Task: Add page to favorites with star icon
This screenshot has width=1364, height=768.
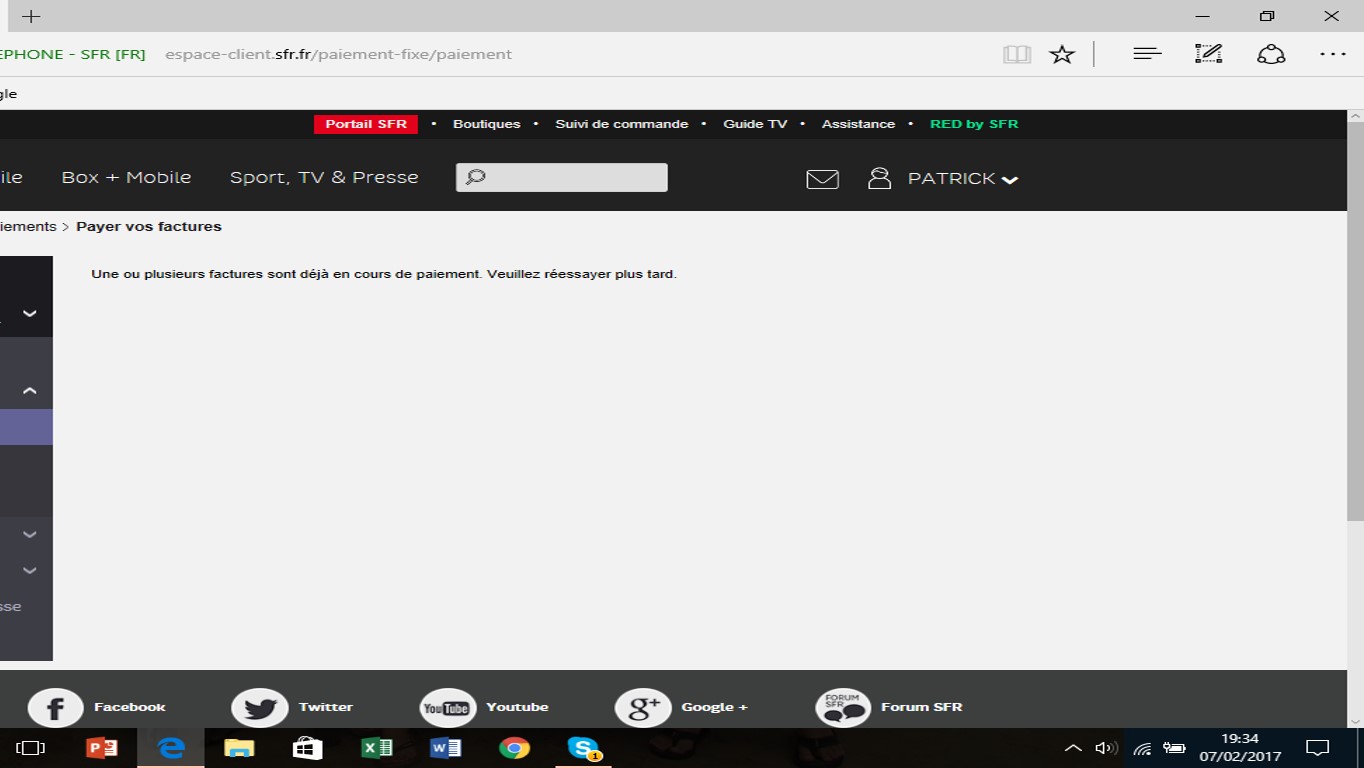Action: [1061, 55]
